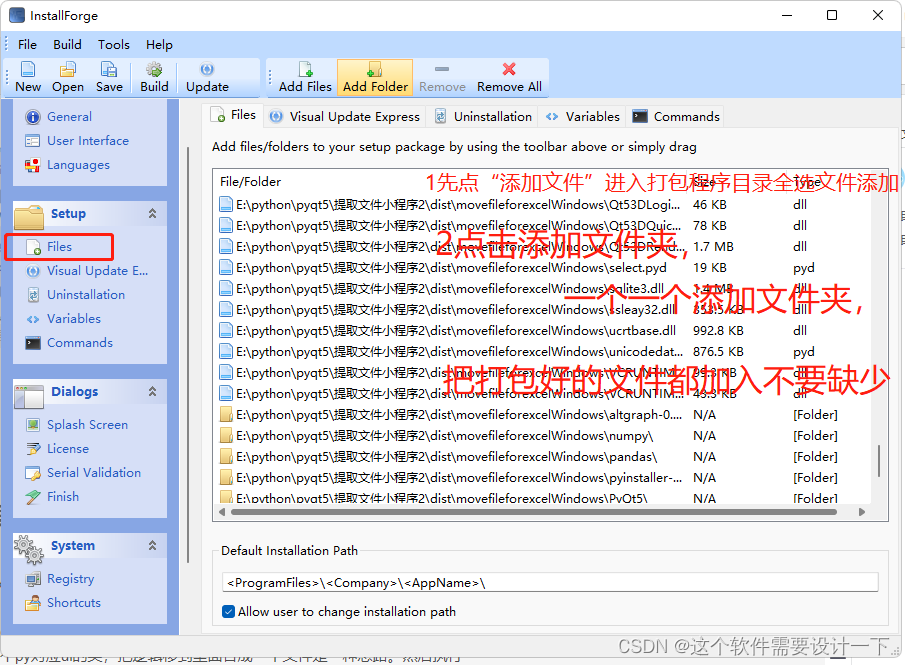Click the Remove All button
The image size is (905, 665).
tap(508, 77)
